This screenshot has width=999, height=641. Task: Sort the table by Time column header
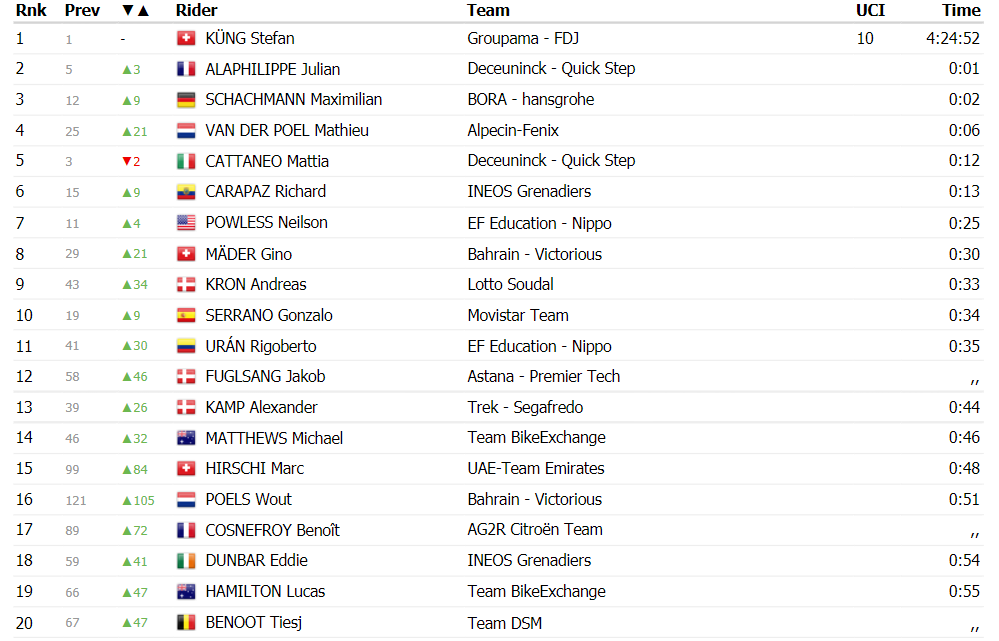[x=961, y=11]
